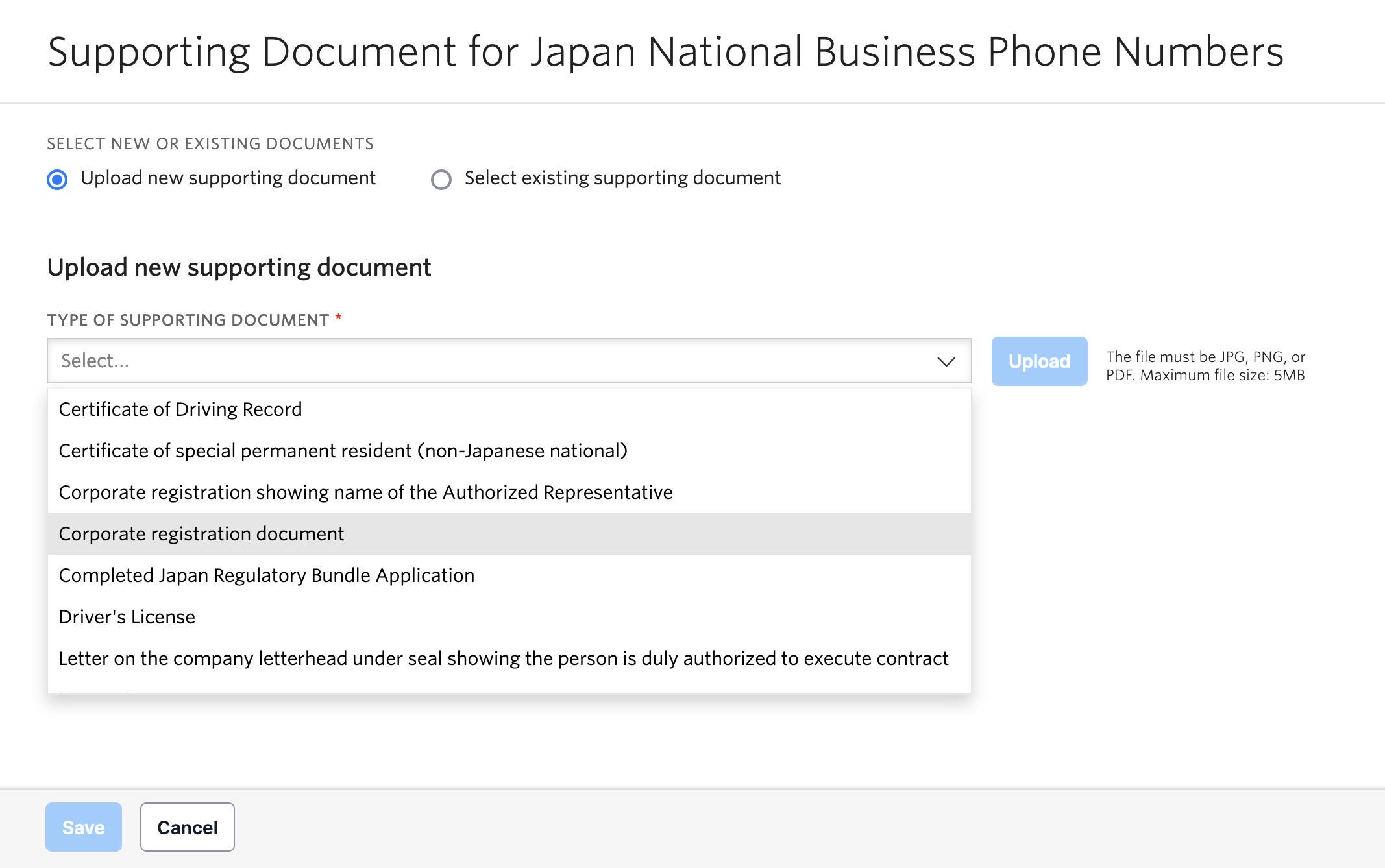Pick Completed Japan Regulatory Bundle Application
The width and height of the screenshot is (1385, 868).
pyautogui.click(x=266, y=575)
